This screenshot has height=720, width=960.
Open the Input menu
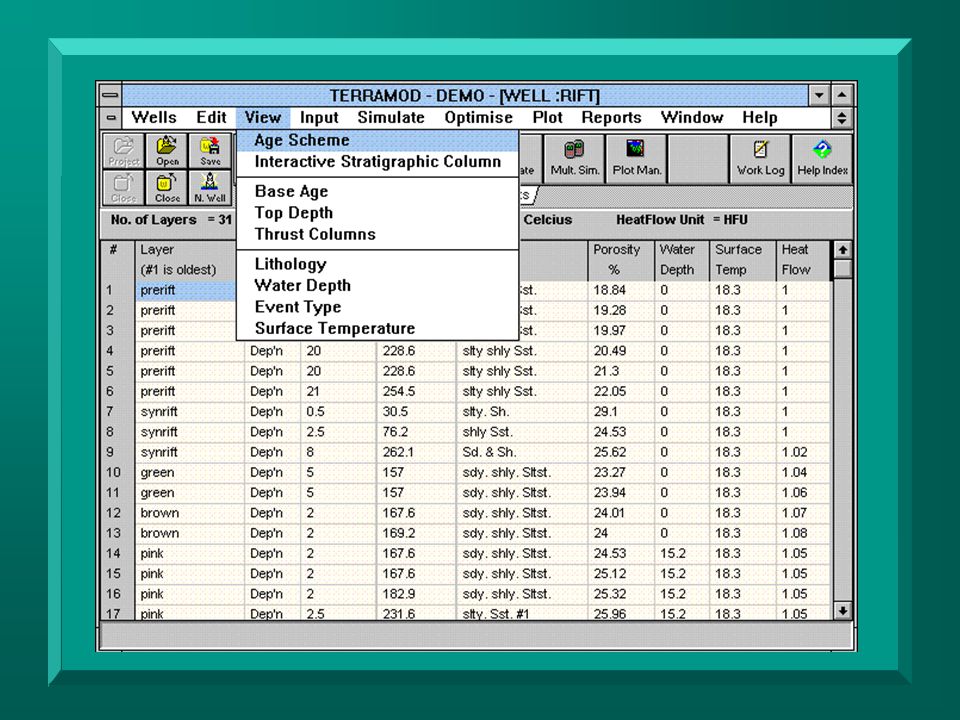pyautogui.click(x=319, y=118)
